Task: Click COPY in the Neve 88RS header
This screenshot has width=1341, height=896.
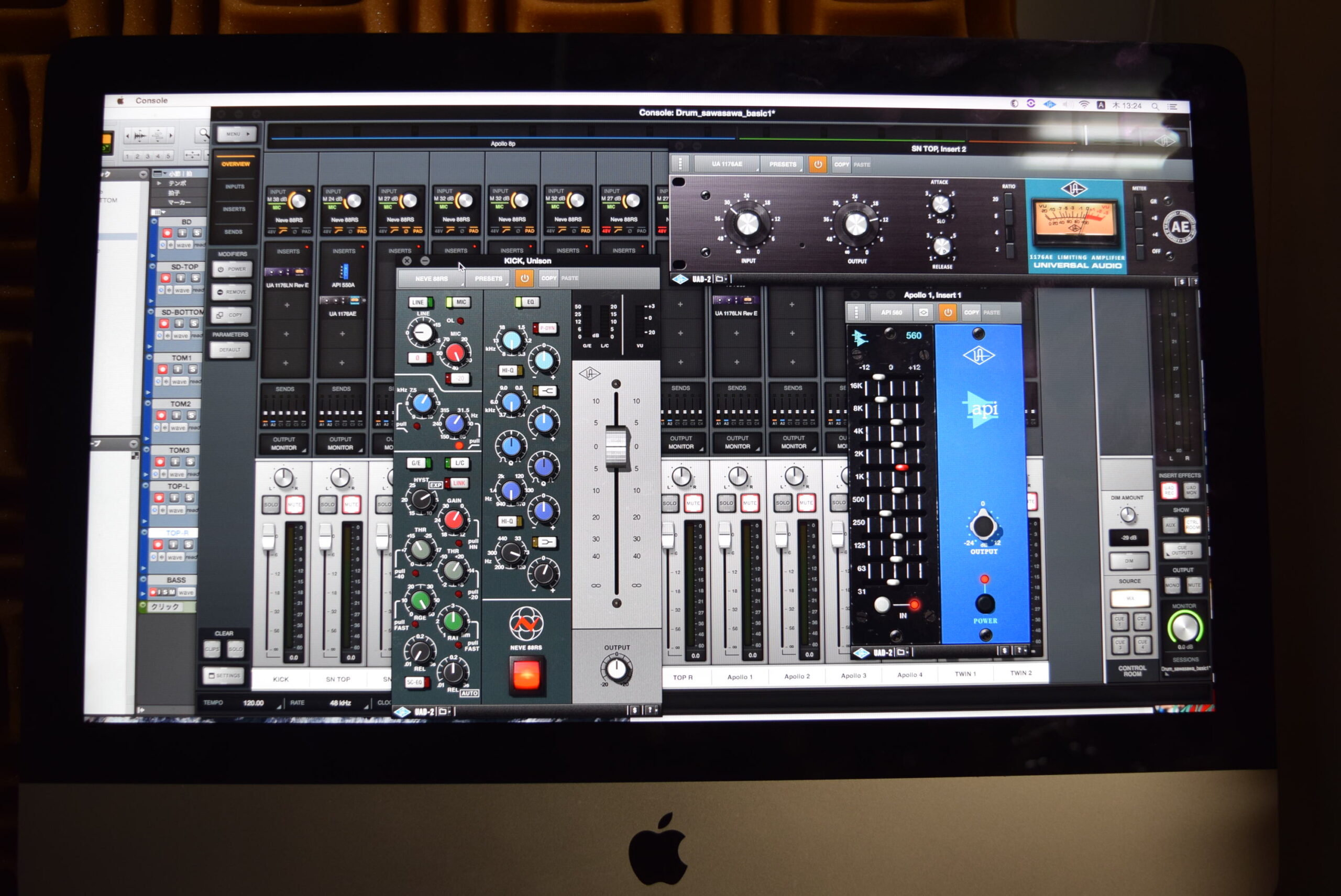Action: [x=549, y=278]
